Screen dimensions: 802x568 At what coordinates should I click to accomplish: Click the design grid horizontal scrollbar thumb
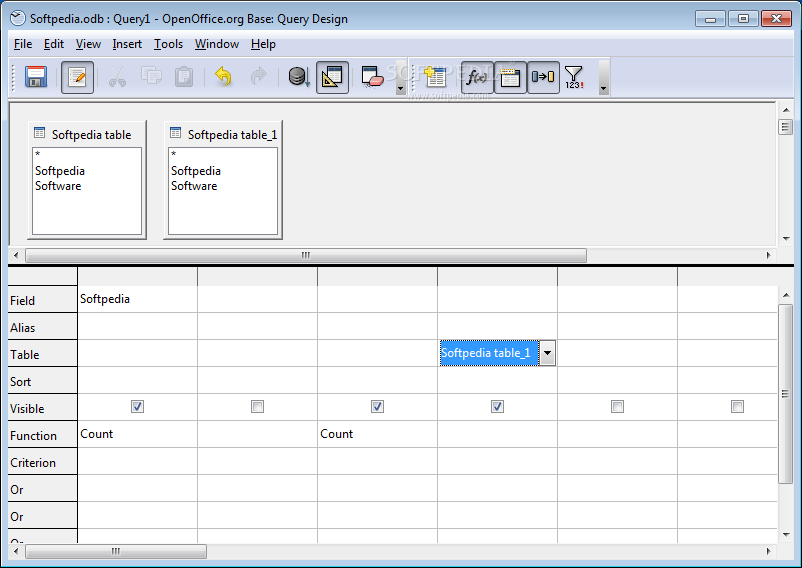[x=116, y=551]
